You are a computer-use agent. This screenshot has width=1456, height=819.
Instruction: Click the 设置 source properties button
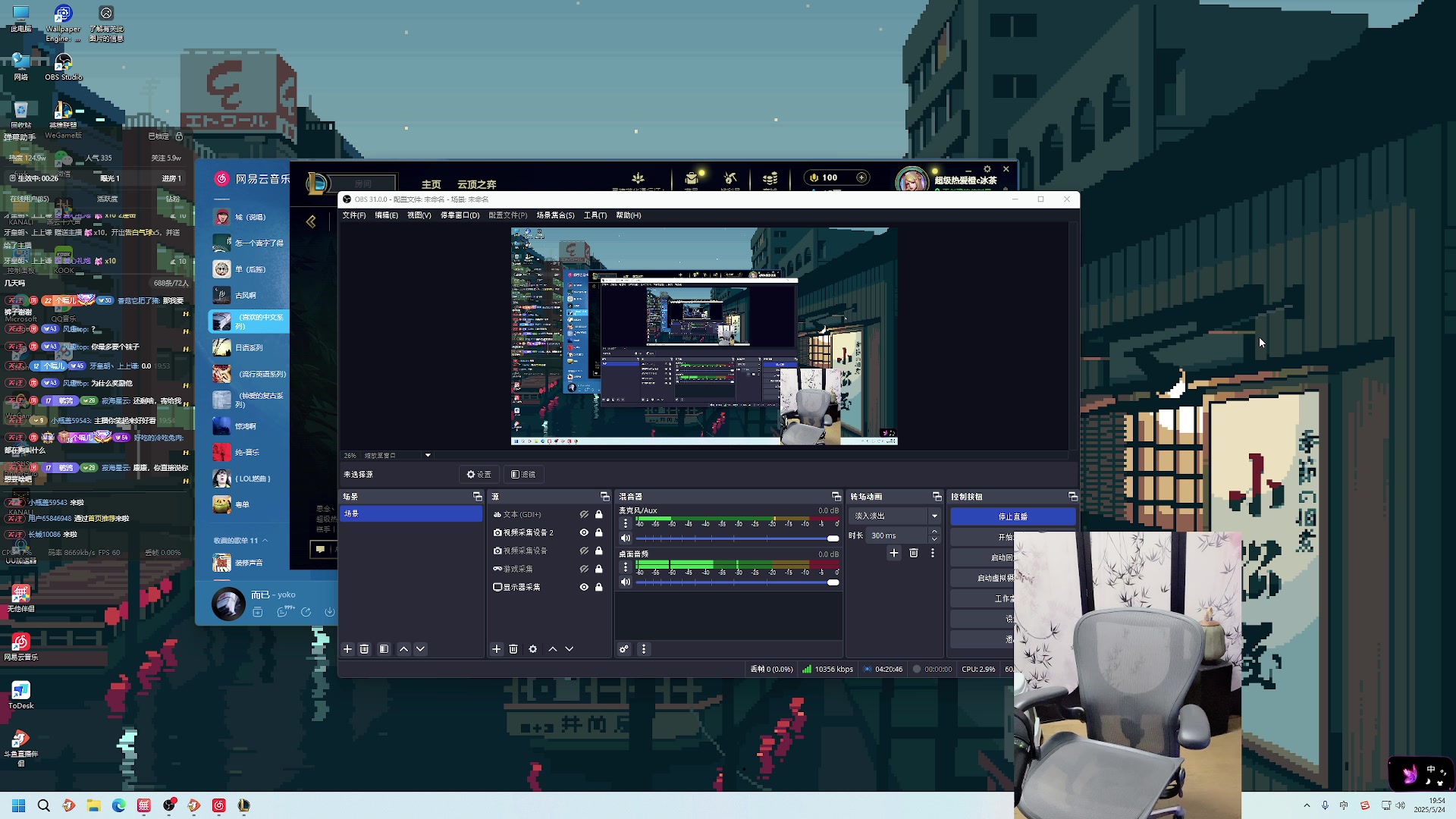pos(479,475)
